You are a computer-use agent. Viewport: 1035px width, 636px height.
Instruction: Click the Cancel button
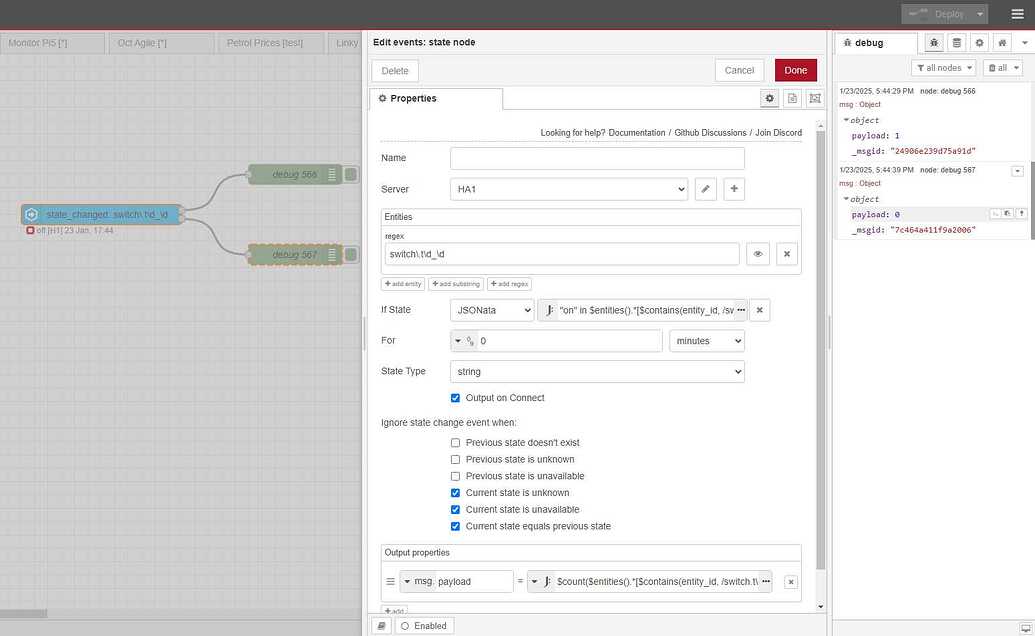point(739,71)
